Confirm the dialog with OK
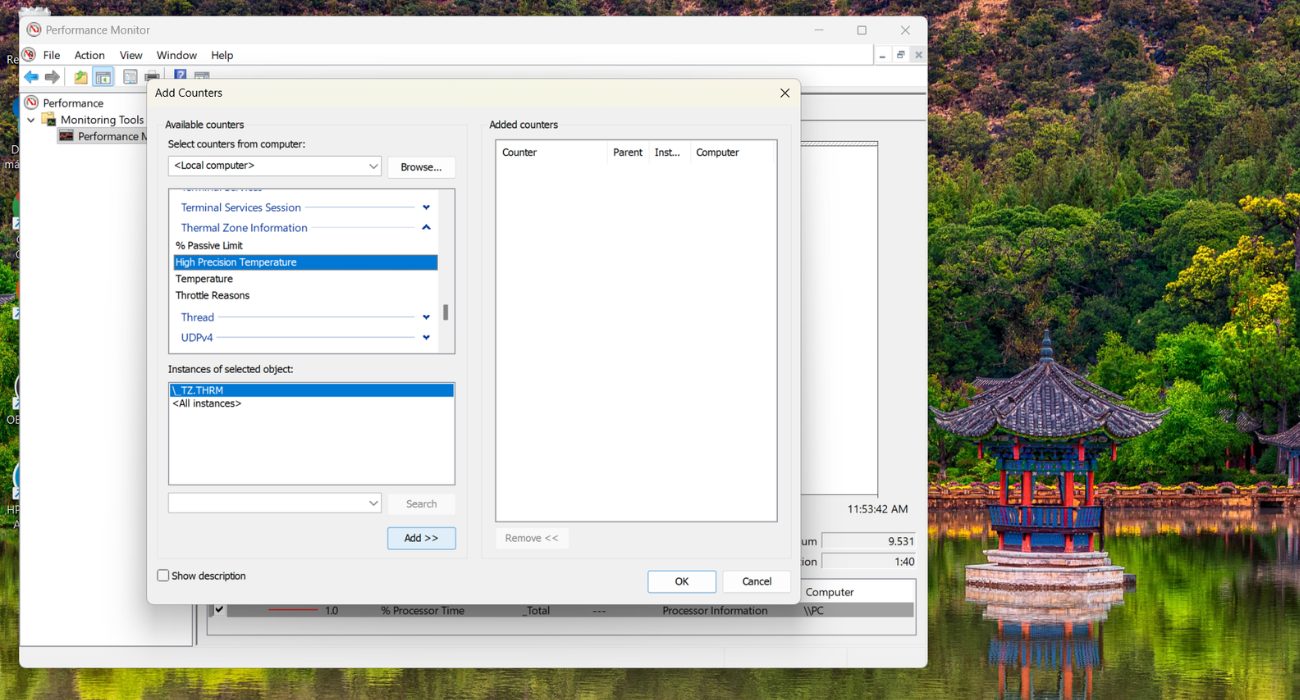Image resolution: width=1300 pixels, height=700 pixels. click(x=682, y=582)
